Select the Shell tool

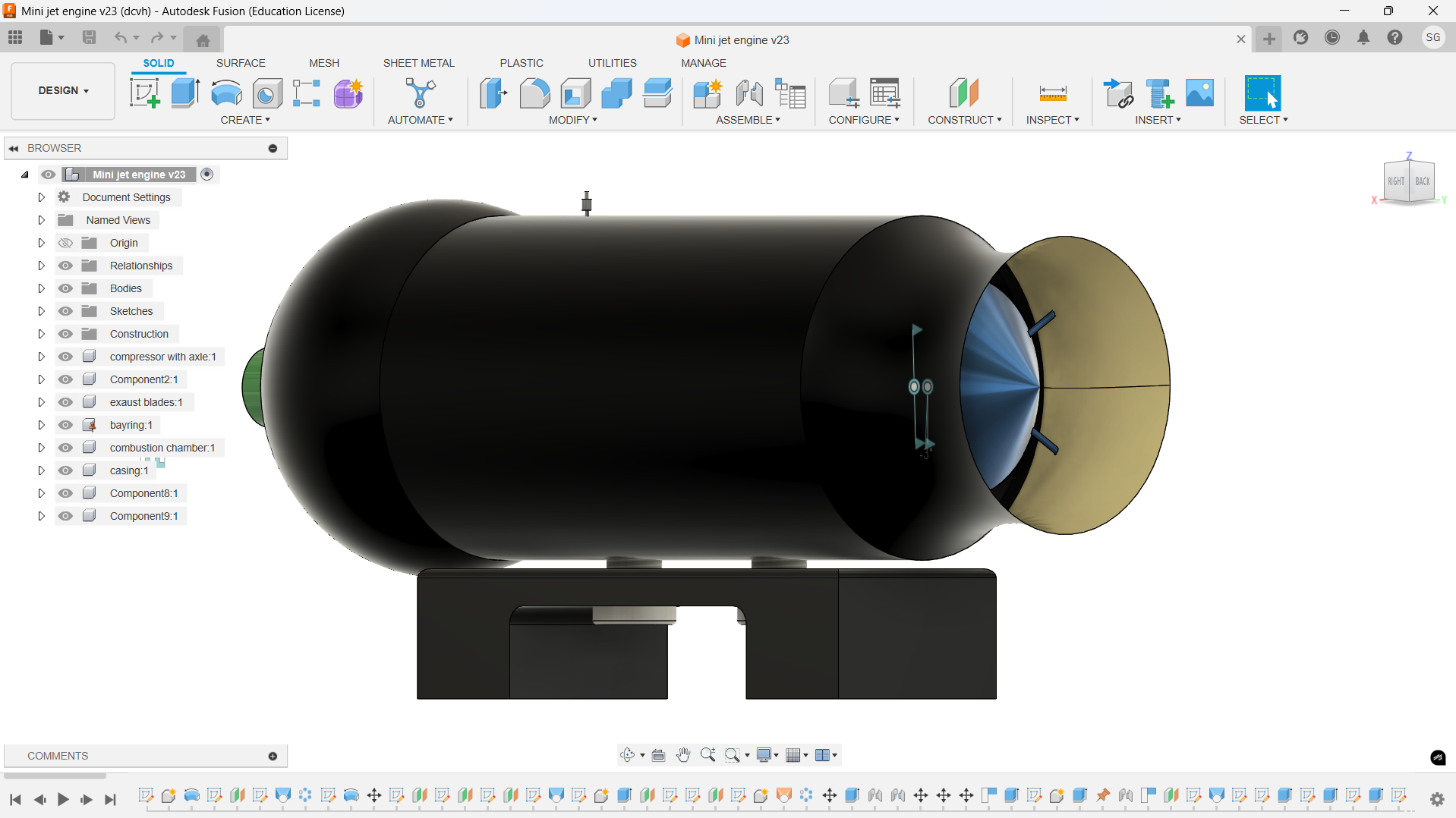575,93
